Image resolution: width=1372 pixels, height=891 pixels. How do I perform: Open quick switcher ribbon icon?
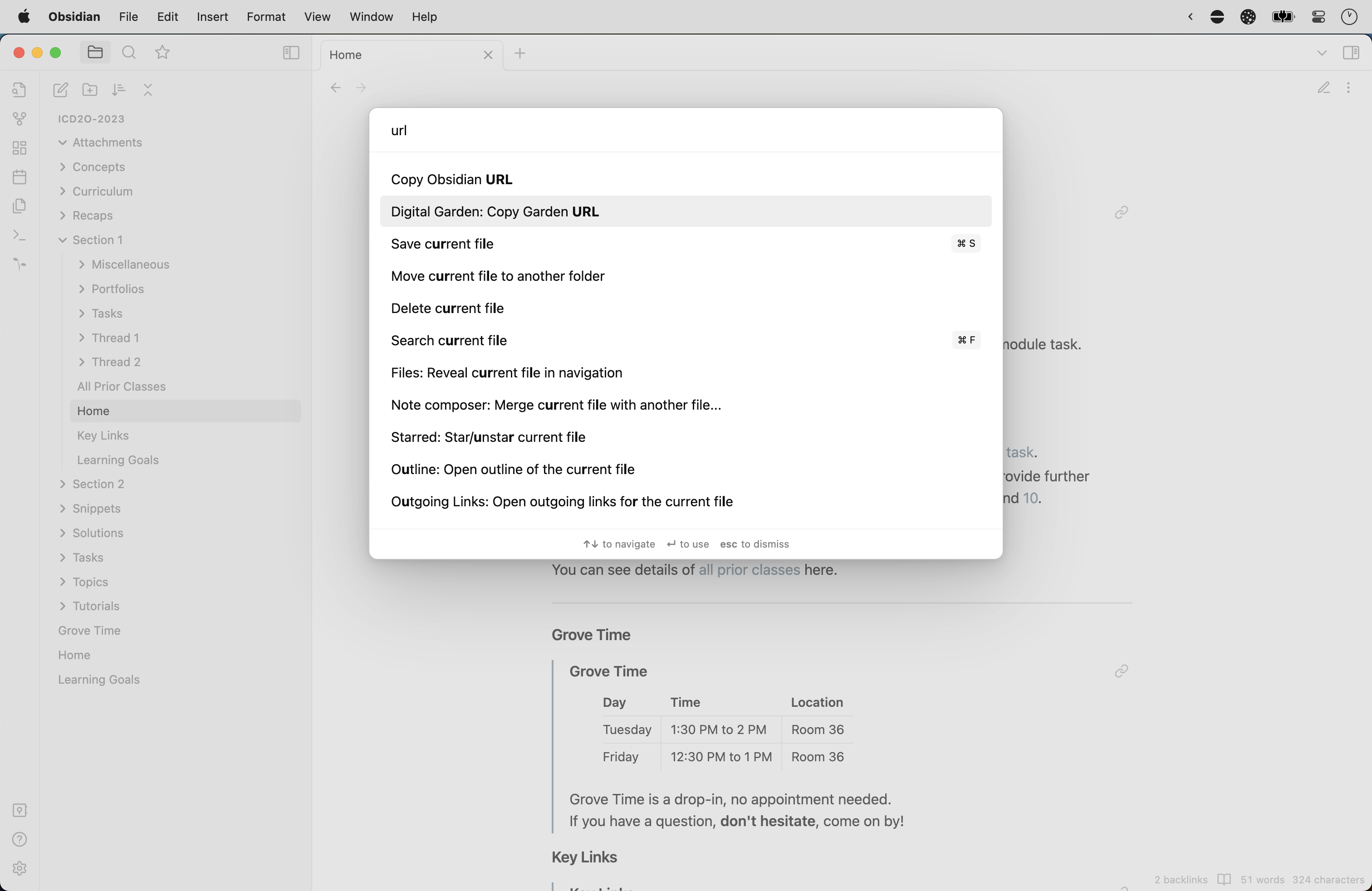click(20, 90)
